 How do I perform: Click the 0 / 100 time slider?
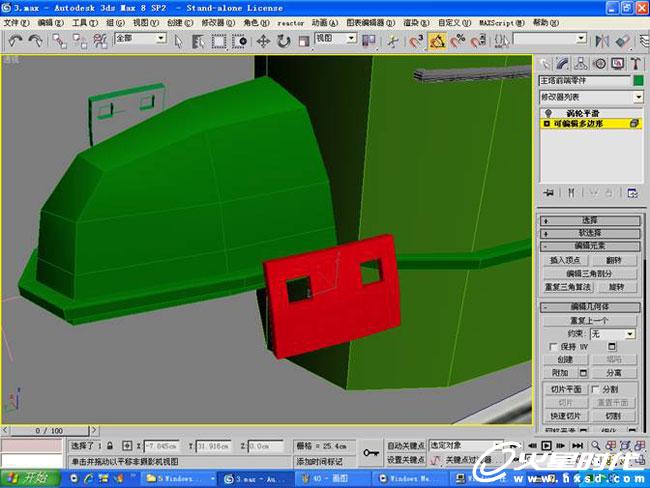coord(49,430)
